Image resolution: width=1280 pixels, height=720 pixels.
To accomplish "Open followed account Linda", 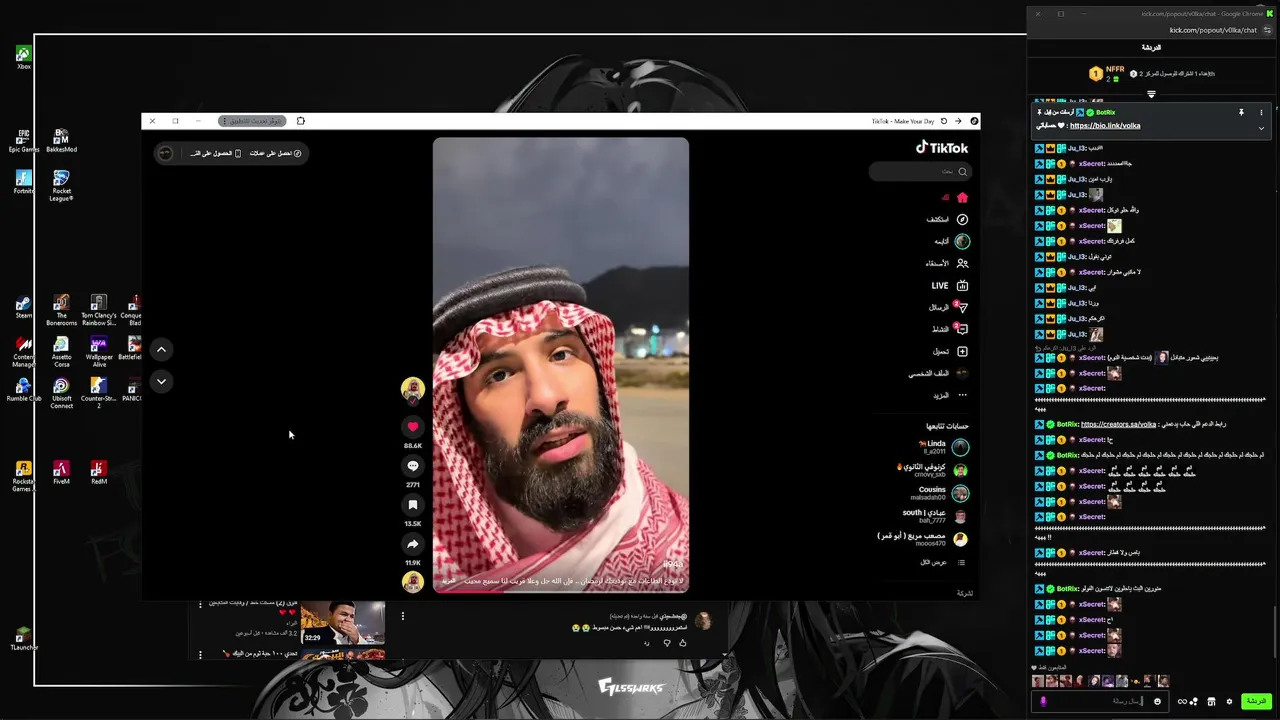I will coord(942,447).
